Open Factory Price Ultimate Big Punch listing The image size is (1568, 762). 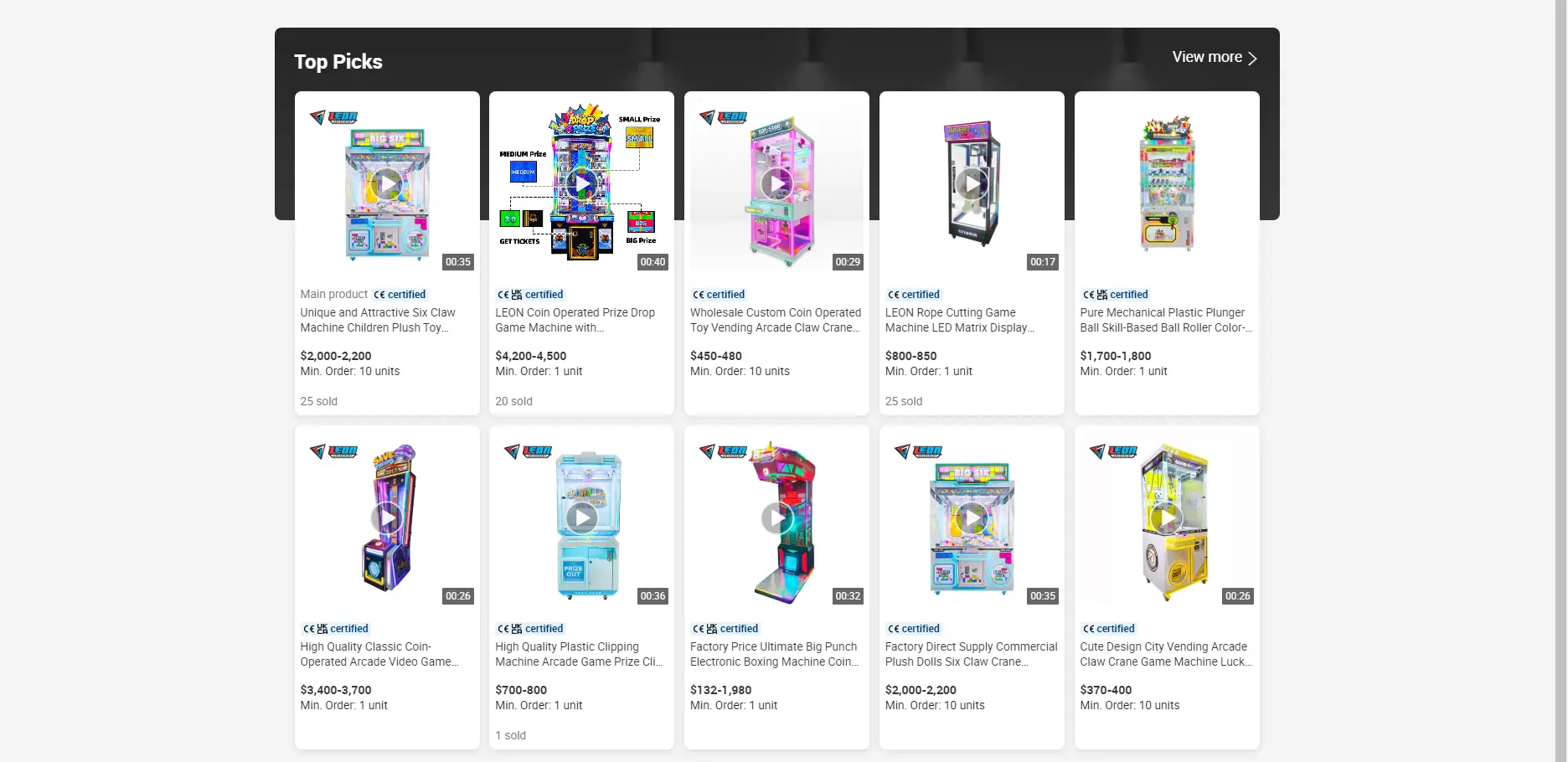tap(774, 654)
